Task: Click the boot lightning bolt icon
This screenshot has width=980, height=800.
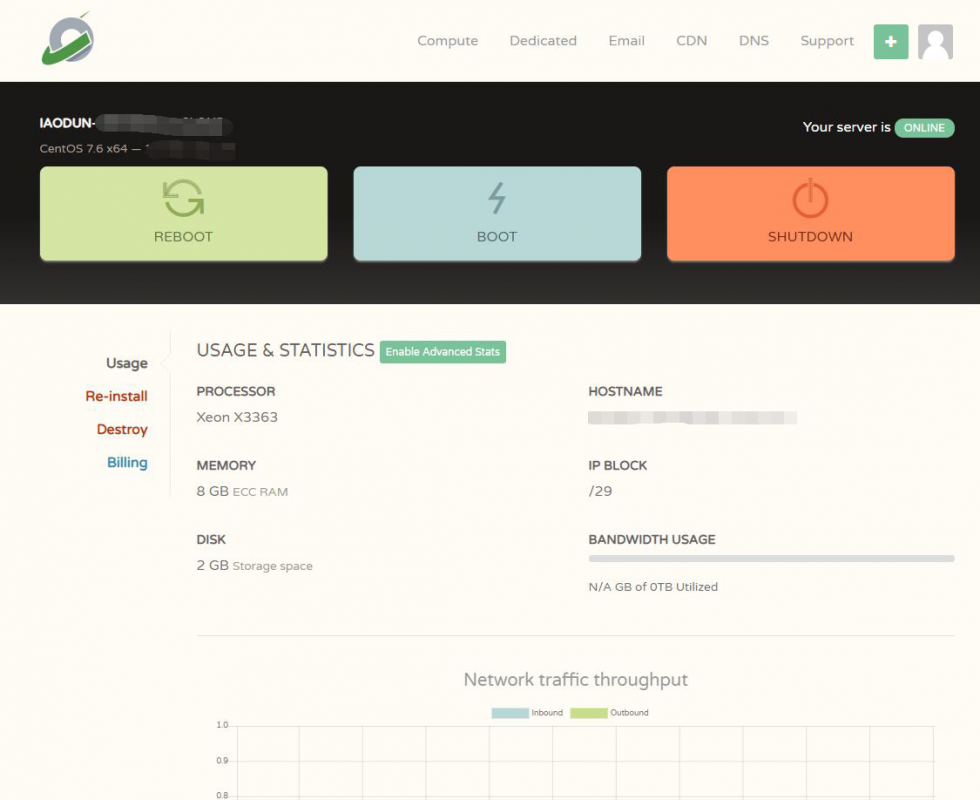Action: (497, 198)
